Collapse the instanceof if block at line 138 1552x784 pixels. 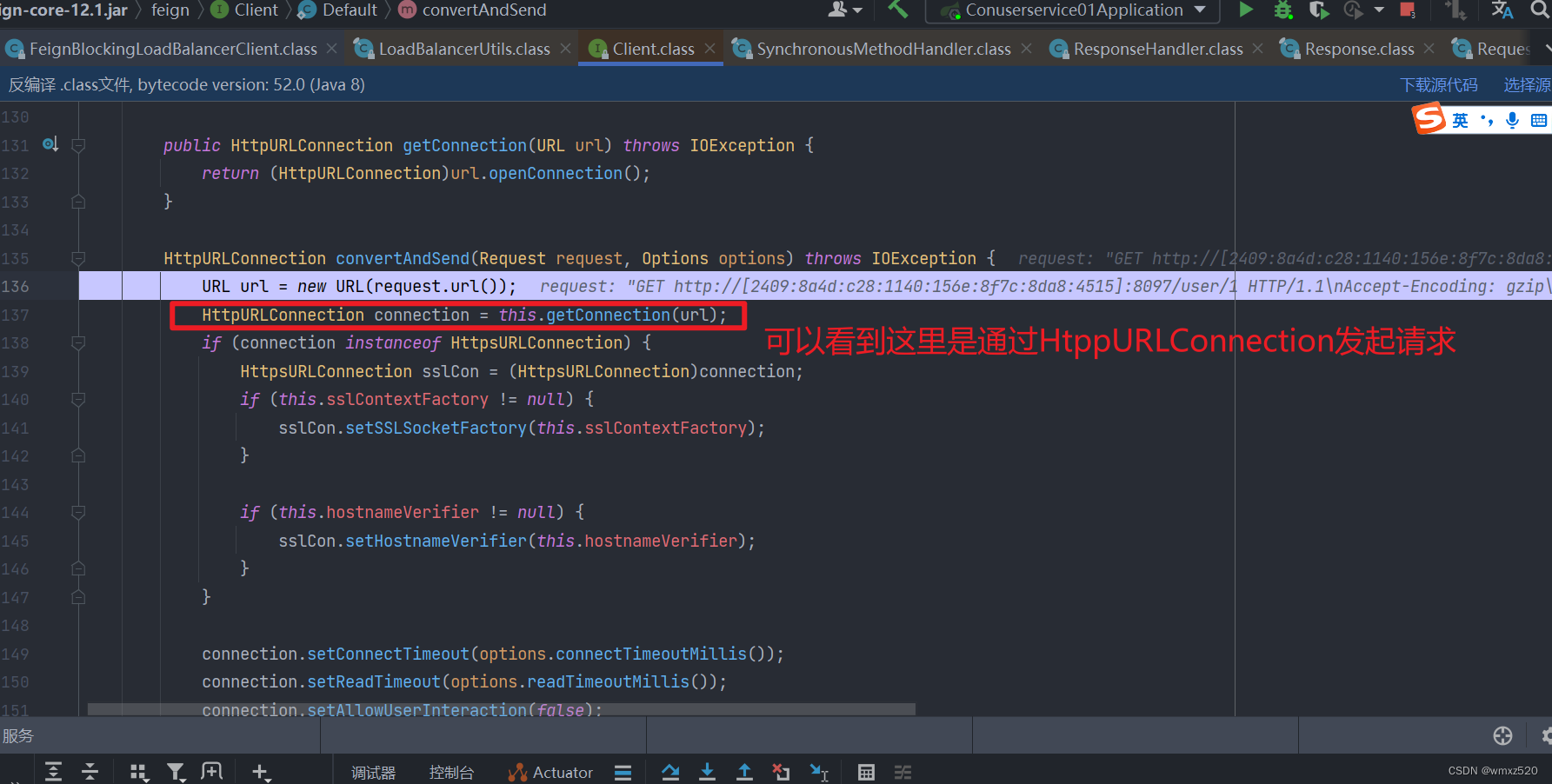78,342
